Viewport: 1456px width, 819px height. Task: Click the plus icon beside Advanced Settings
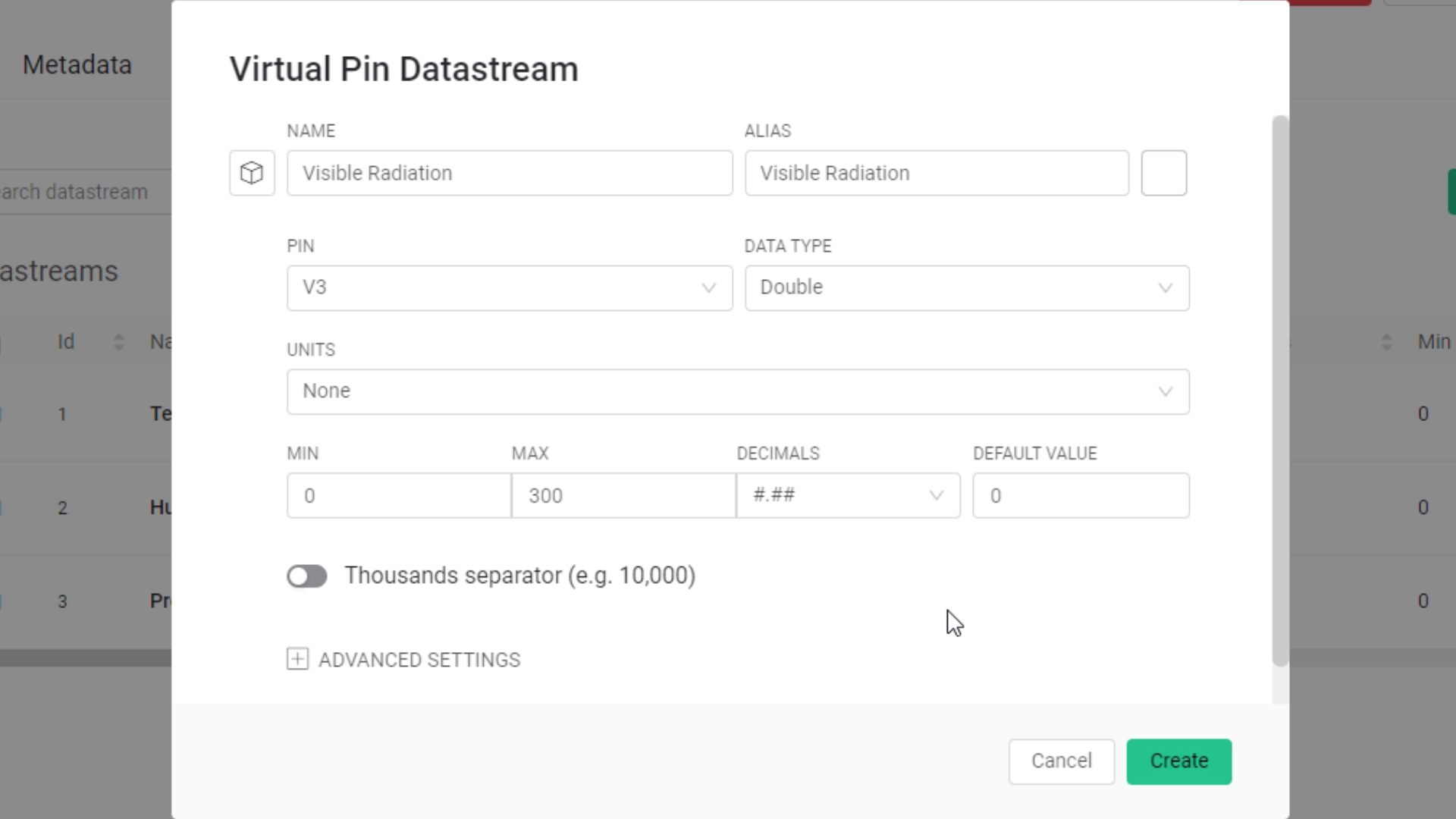tap(297, 659)
